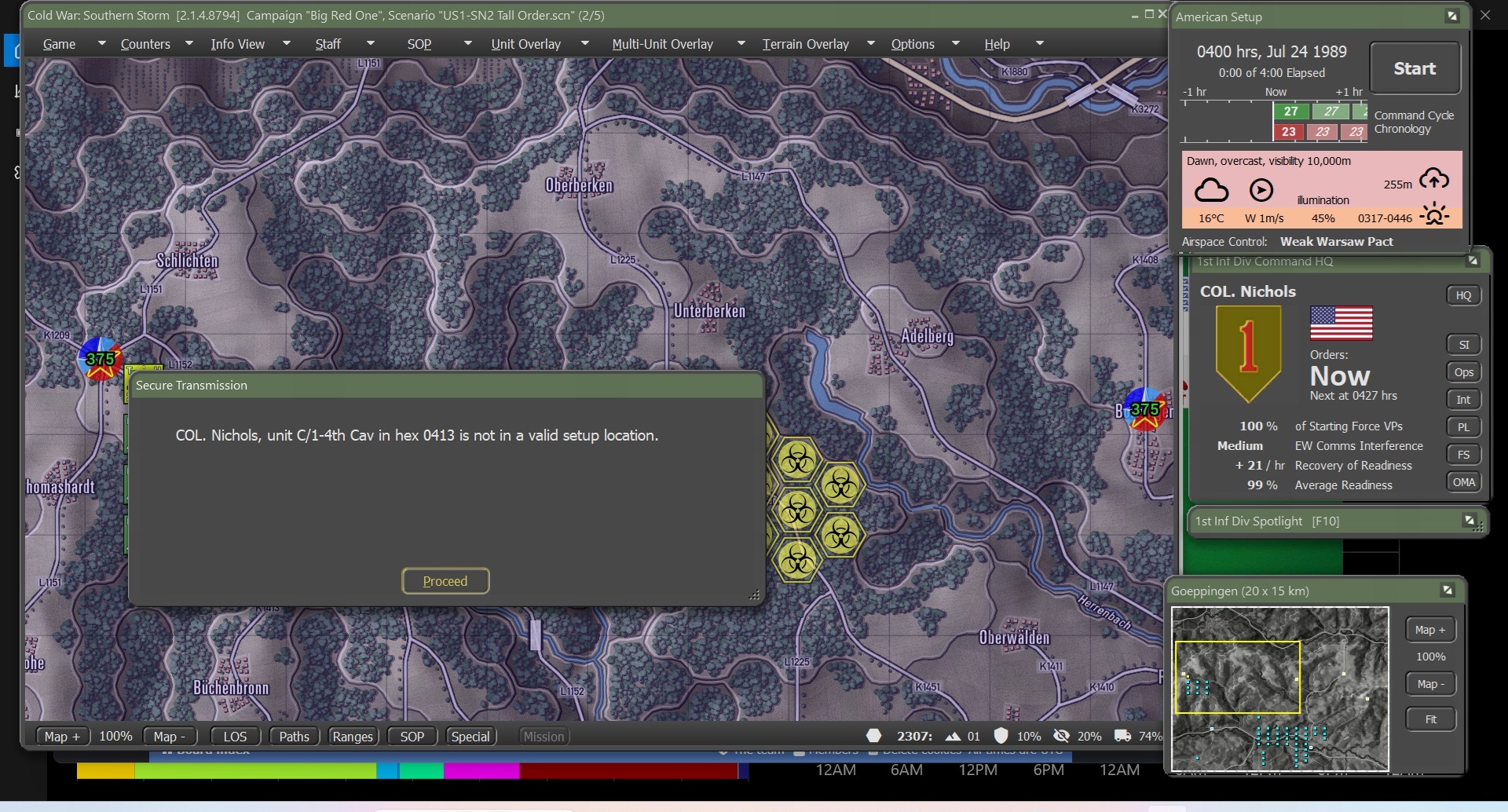The image size is (1508, 812).
Task: Zoom out with bottom toolbar Map - button
Action: [x=170, y=737]
